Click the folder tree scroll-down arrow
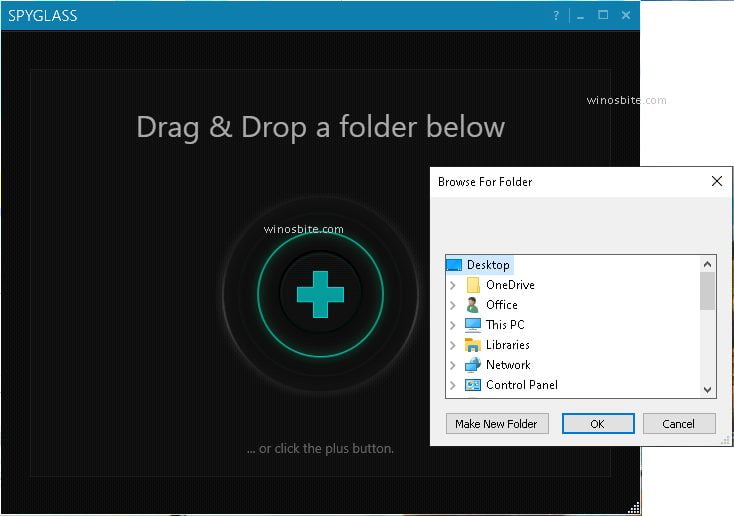Image resolution: width=734 pixels, height=516 pixels. [707, 390]
